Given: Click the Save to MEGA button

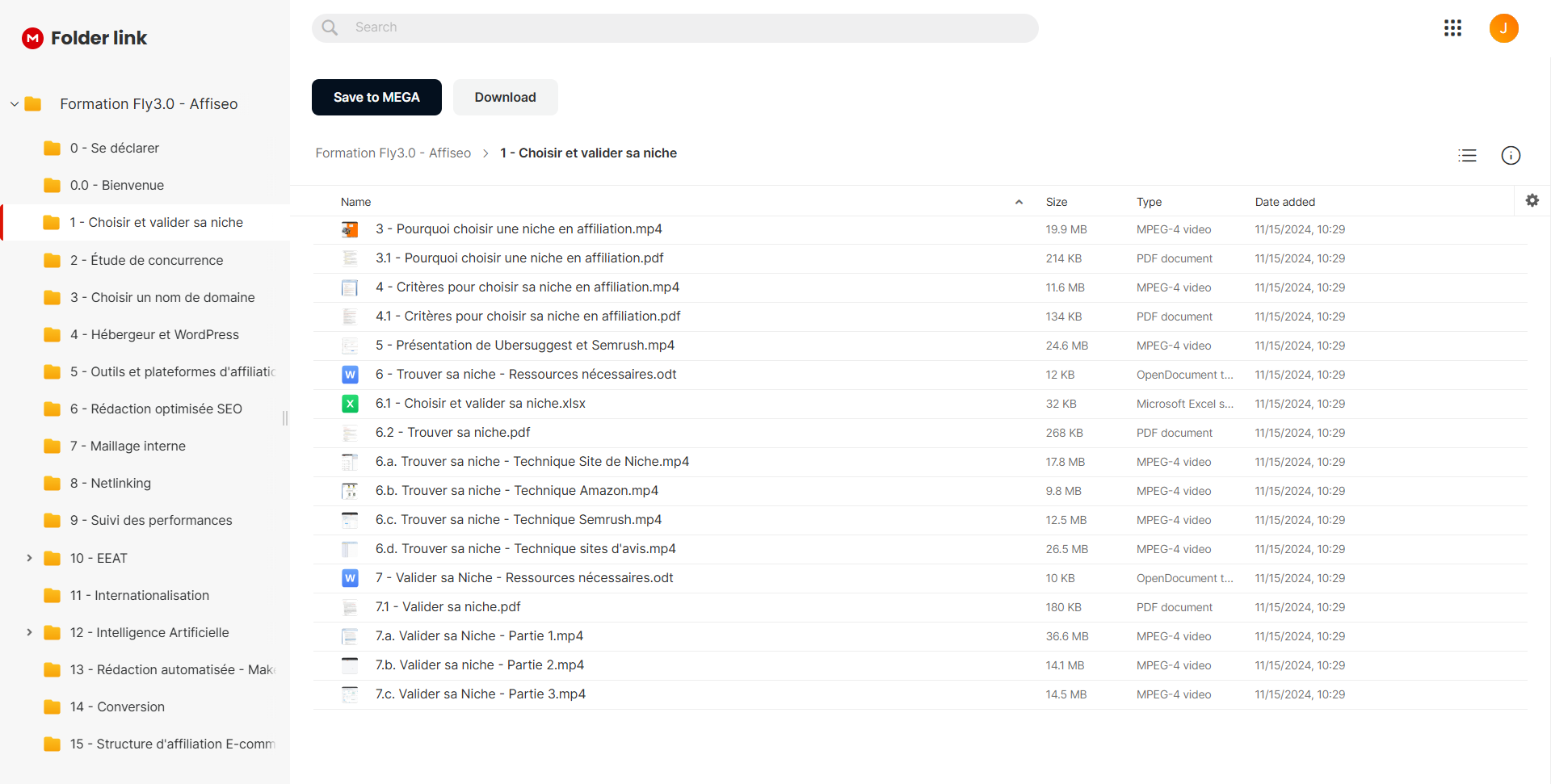Looking at the screenshot, I should click(x=376, y=97).
